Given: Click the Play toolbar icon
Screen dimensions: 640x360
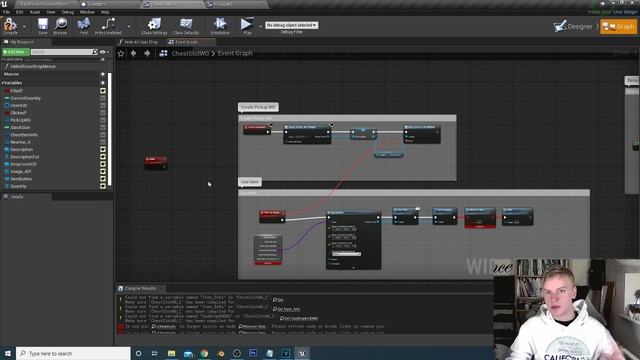Looking at the screenshot, I should tap(247, 25).
